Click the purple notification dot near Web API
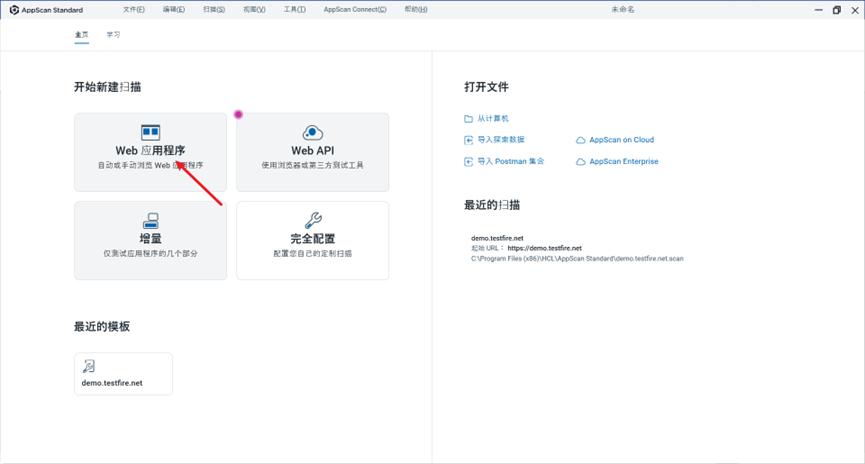This screenshot has width=865, height=464. (238, 114)
